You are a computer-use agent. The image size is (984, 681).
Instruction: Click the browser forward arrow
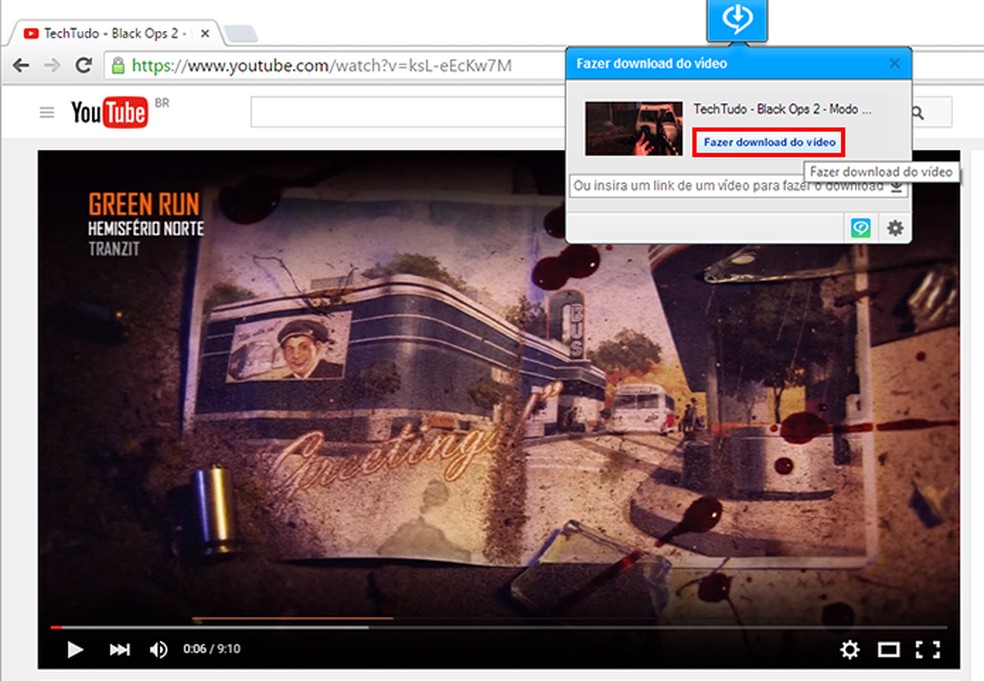[x=52, y=65]
